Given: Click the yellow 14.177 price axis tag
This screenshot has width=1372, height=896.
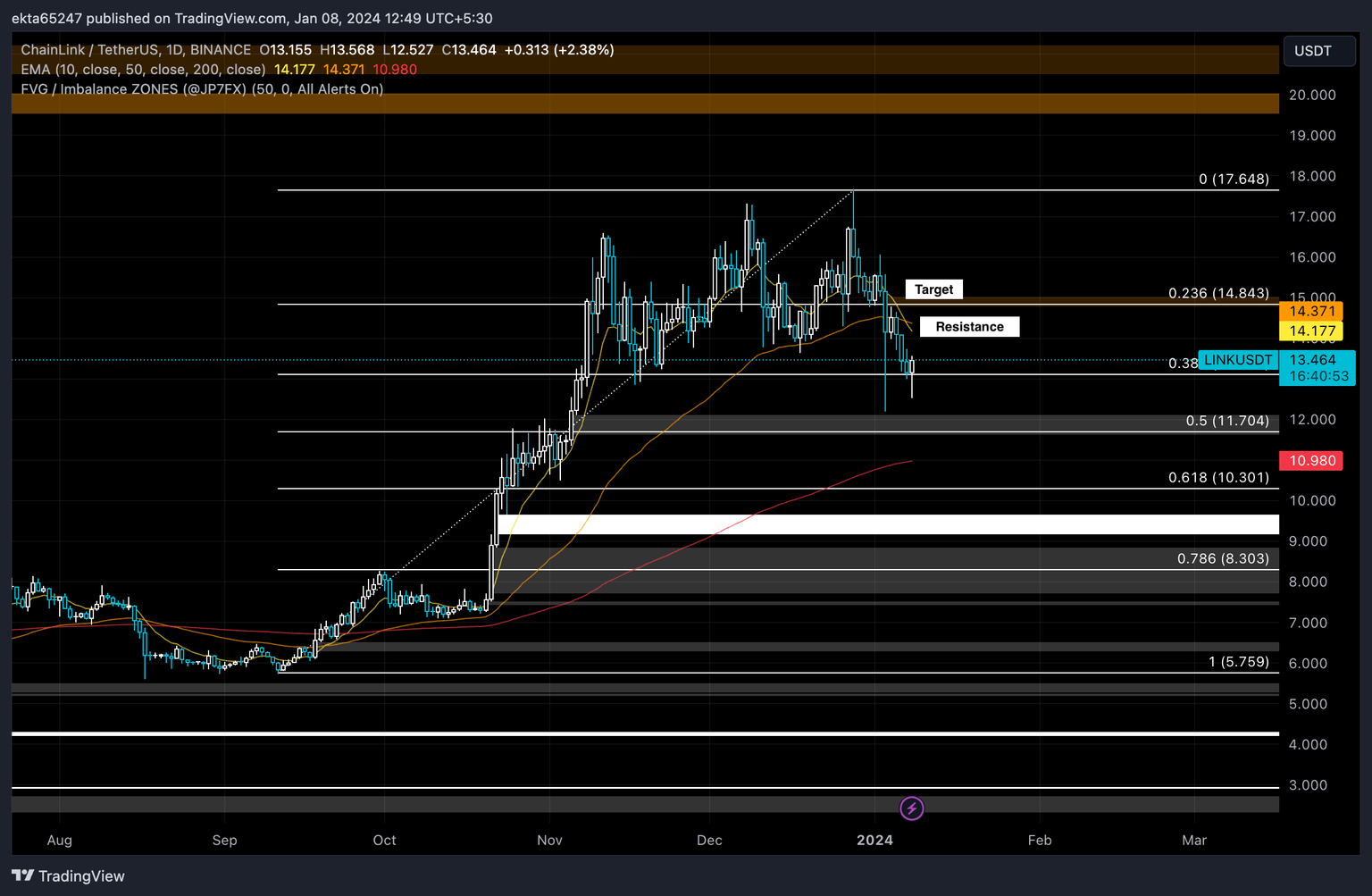Looking at the screenshot, I should point(1311,331).
